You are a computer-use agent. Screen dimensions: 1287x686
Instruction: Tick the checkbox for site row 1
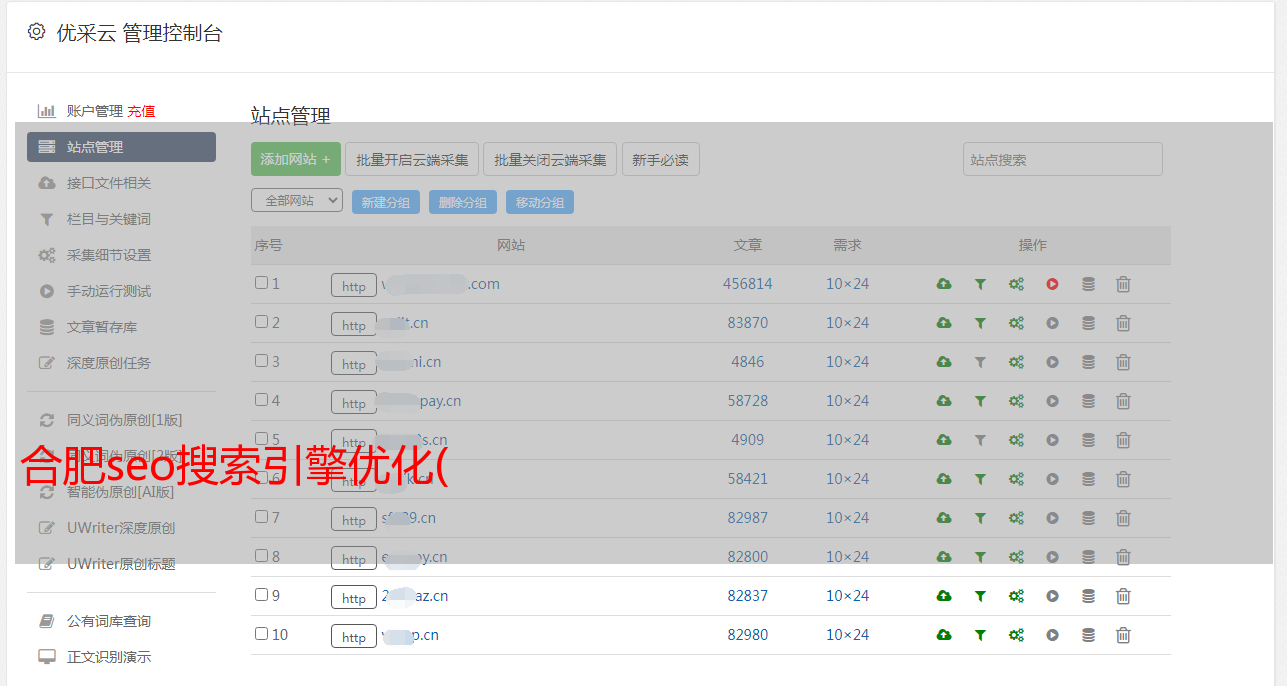261,283
